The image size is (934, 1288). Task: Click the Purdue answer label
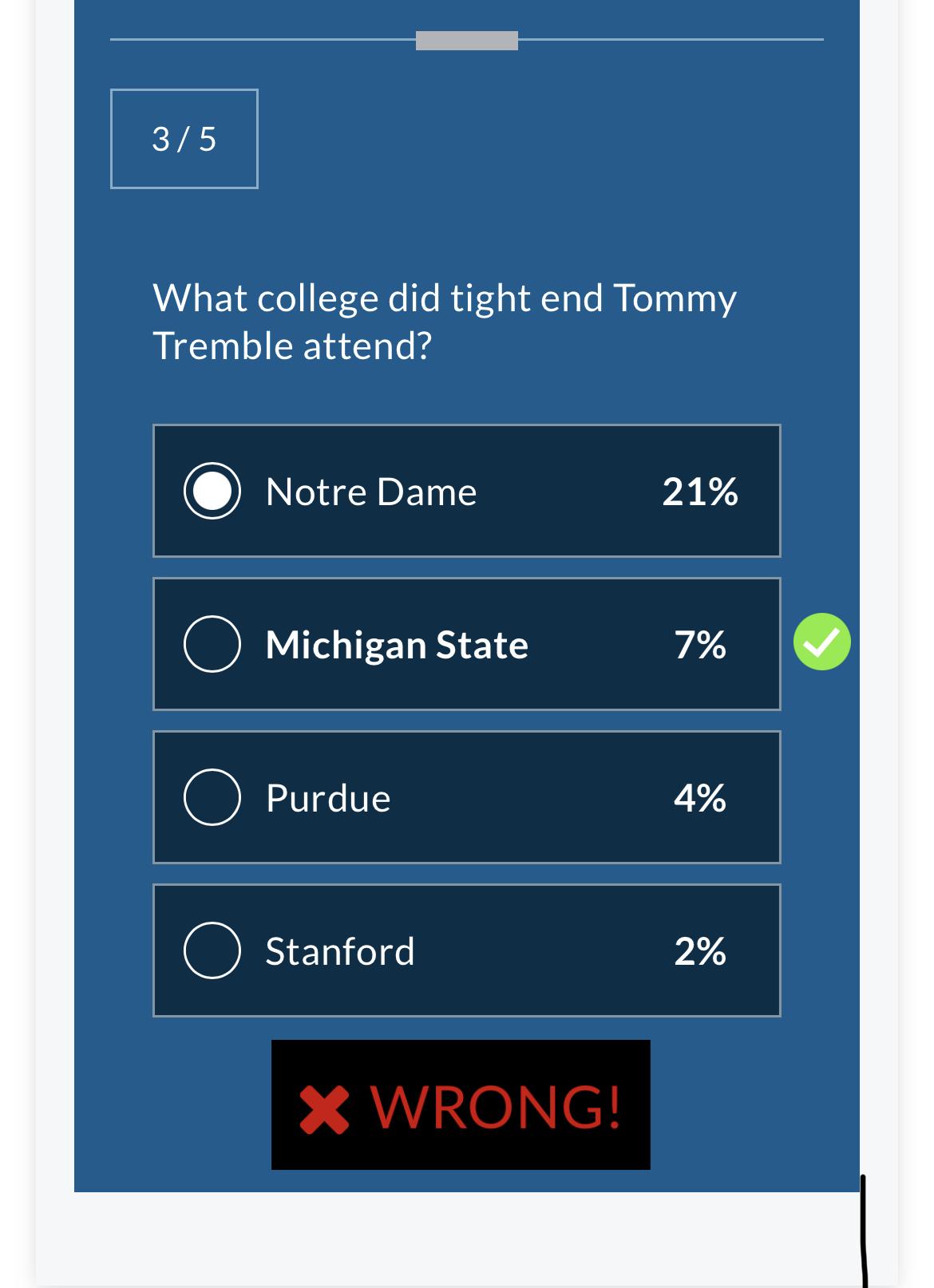328,798
